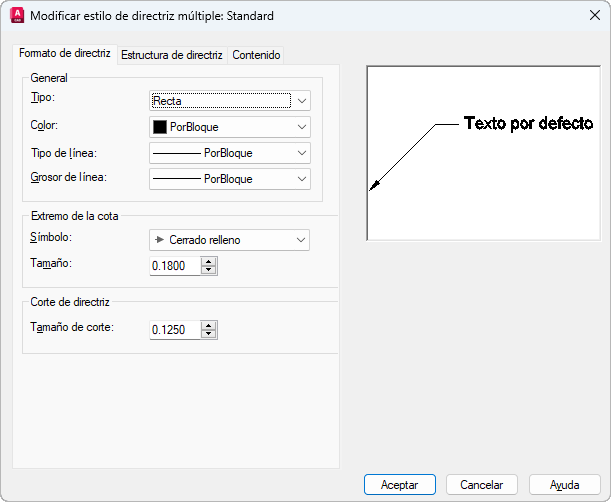Screen dimensions: 611x502
Task: Open the Símbolo dropdown showing Cerrado relleno
Action: tap(229, 240)
